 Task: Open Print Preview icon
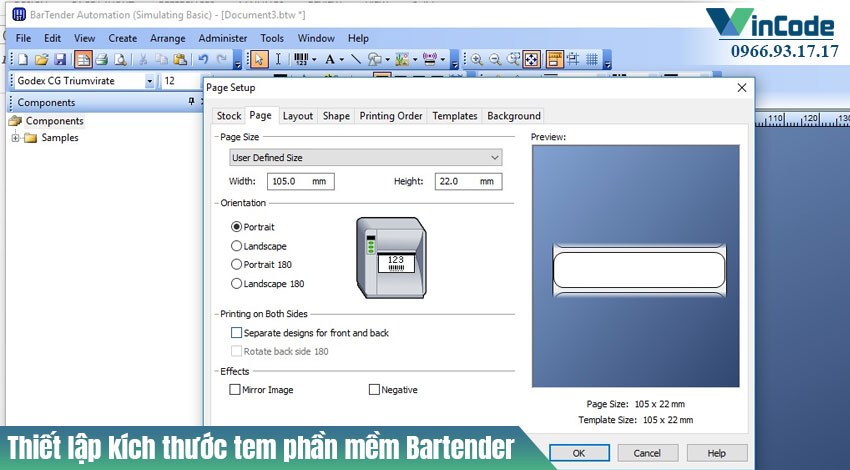click(120, 59)
